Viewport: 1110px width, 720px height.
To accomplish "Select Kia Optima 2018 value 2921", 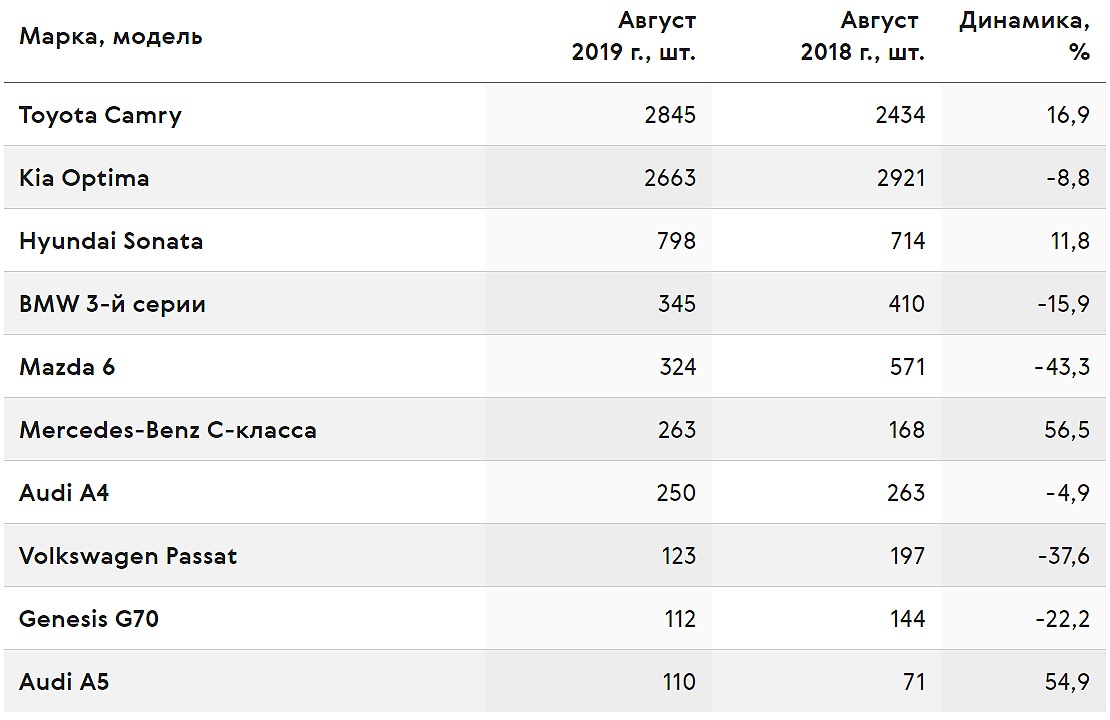I will 900,178.
